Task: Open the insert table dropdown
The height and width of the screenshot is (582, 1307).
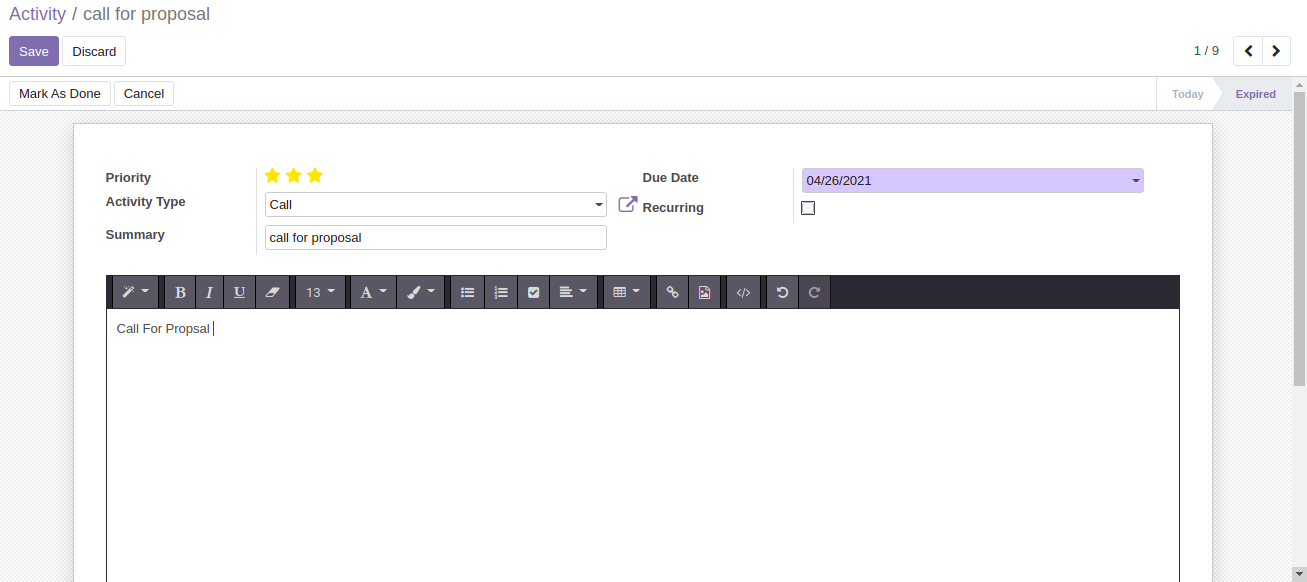Action: [627, 292]
